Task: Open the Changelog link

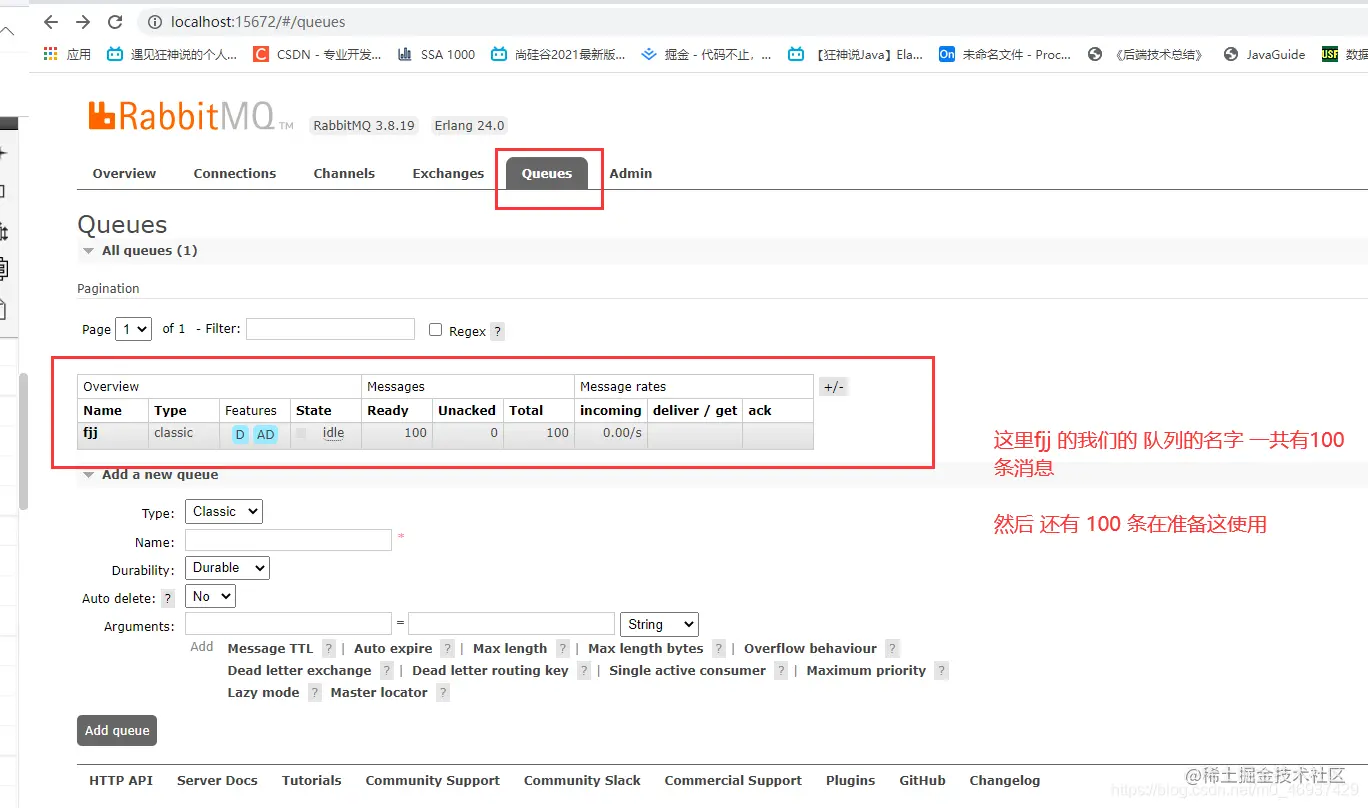Action: pyautogui.click(x=1005, y=781)
